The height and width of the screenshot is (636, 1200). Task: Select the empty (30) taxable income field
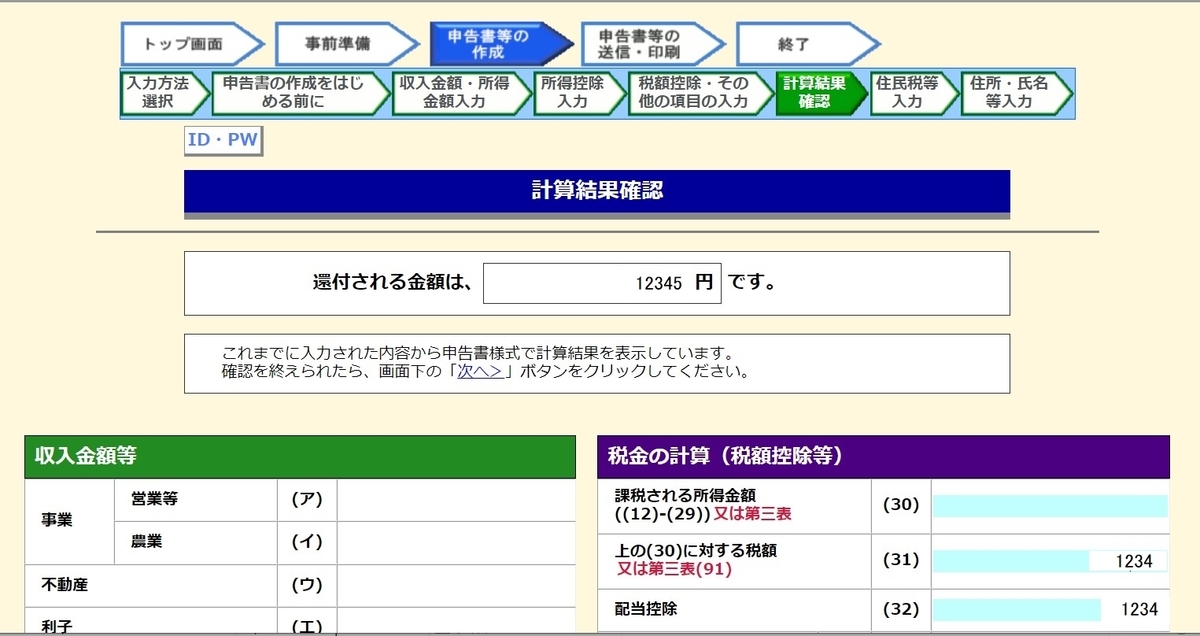[1048, 506]
